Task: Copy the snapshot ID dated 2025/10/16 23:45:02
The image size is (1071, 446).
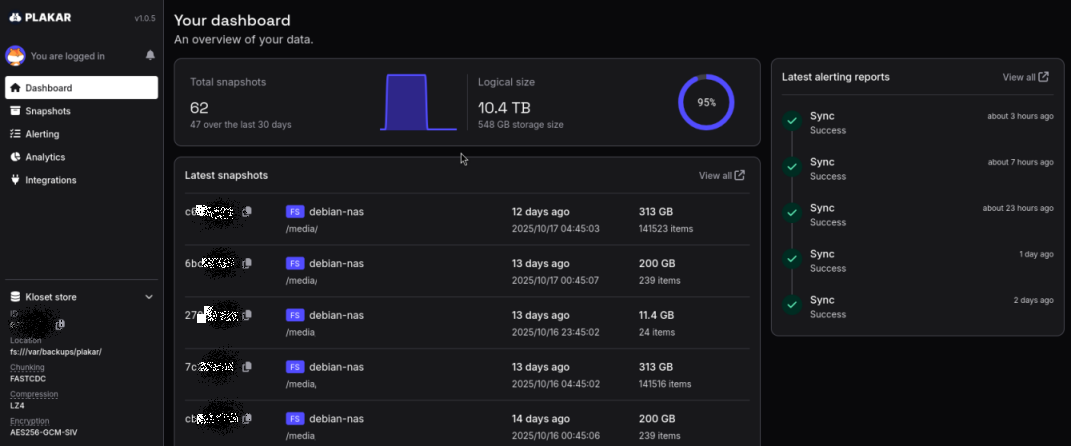Action: click(x=247, y=316)
